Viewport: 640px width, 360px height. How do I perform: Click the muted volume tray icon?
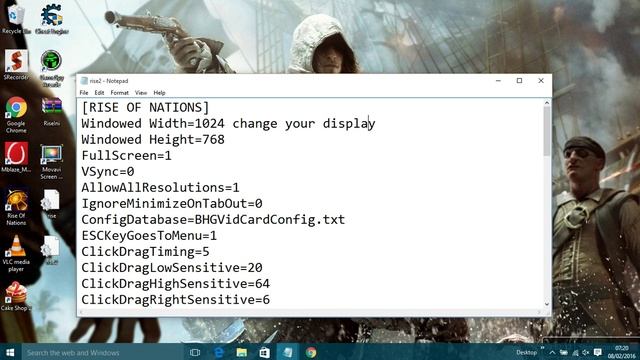click(586, 352)
